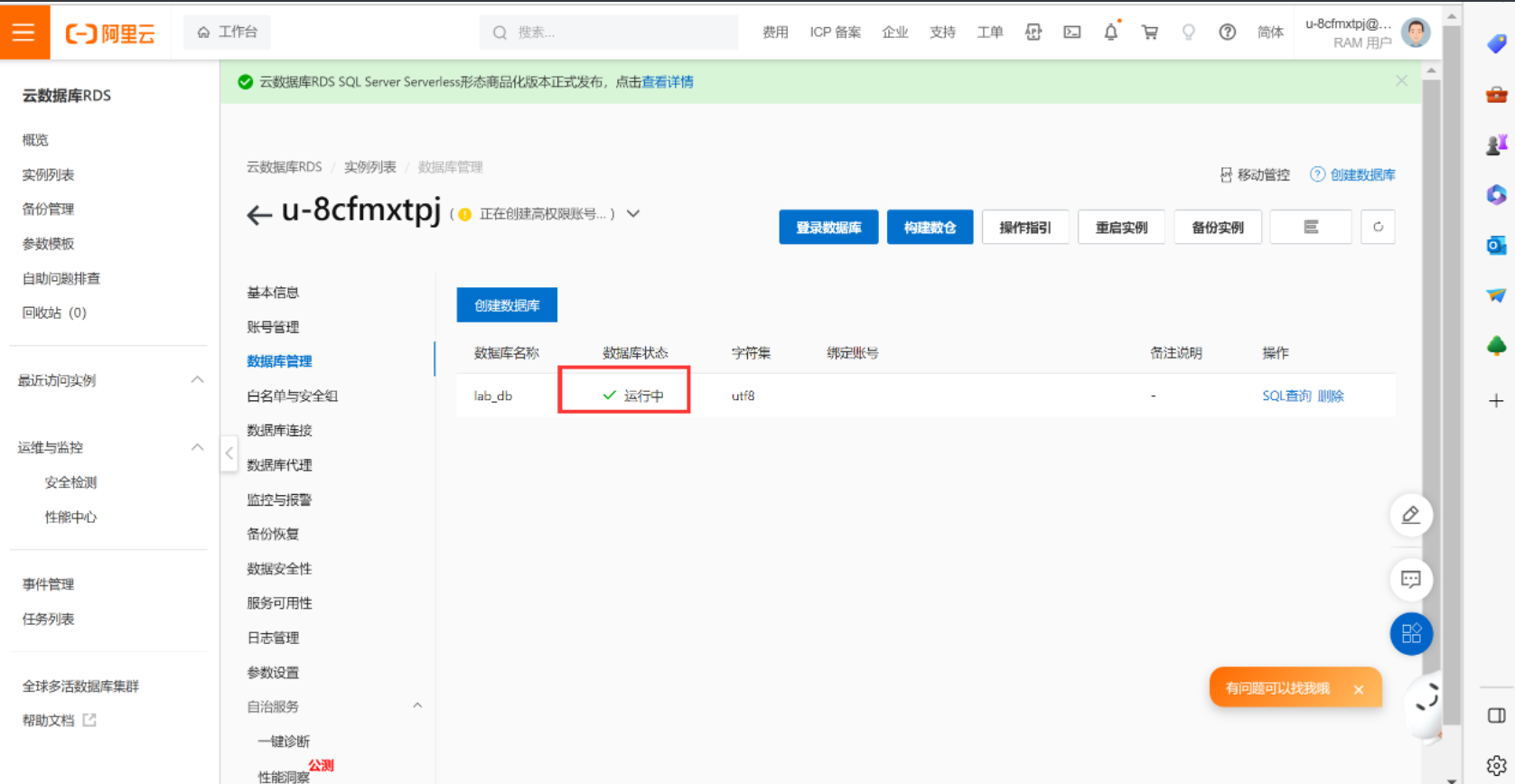Screen dimensions: 1515x784
Task: Open the help question mark icon
Action: tap(1227, 33)
